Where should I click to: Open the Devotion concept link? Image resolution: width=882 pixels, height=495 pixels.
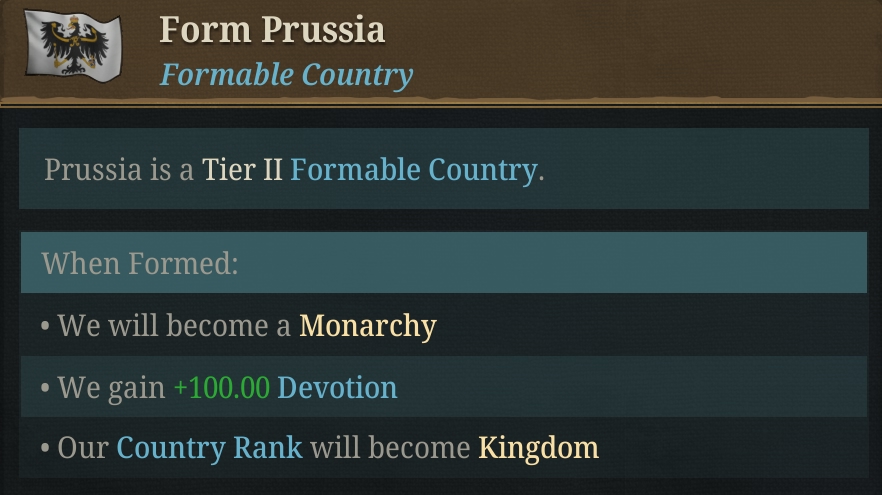(x=338, y=388)
